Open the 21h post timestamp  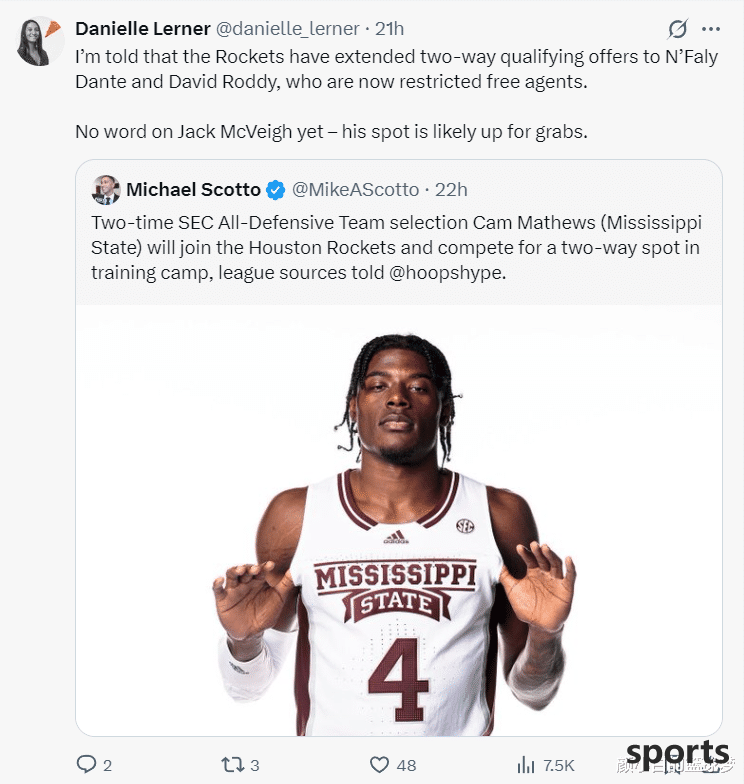click(x=390, y=29)
